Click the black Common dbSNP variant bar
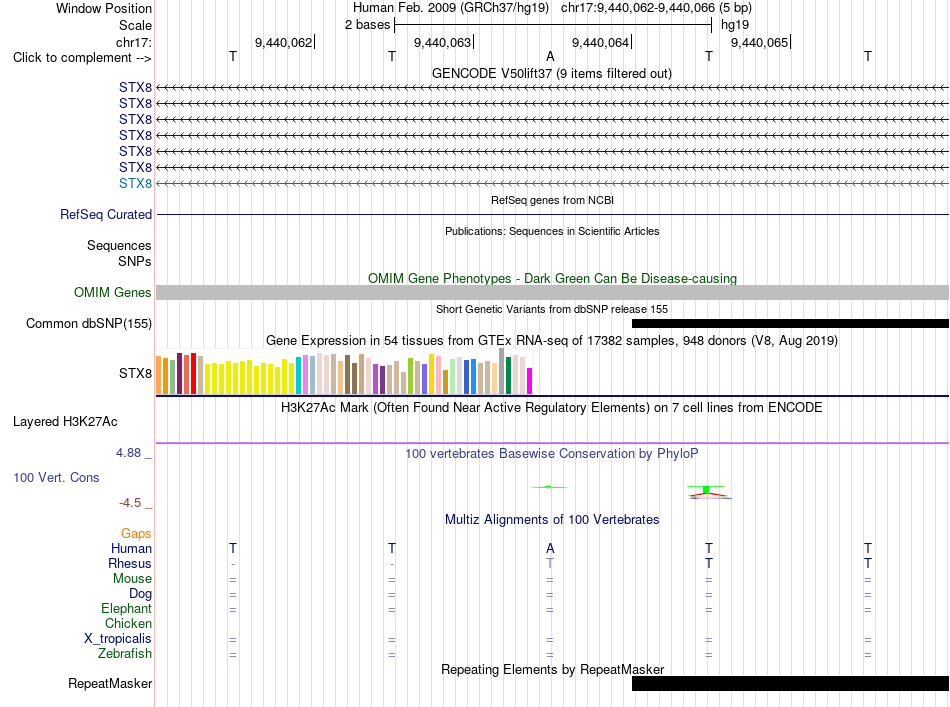The height and width of the screenshot is (707, 950). (790, 324)
